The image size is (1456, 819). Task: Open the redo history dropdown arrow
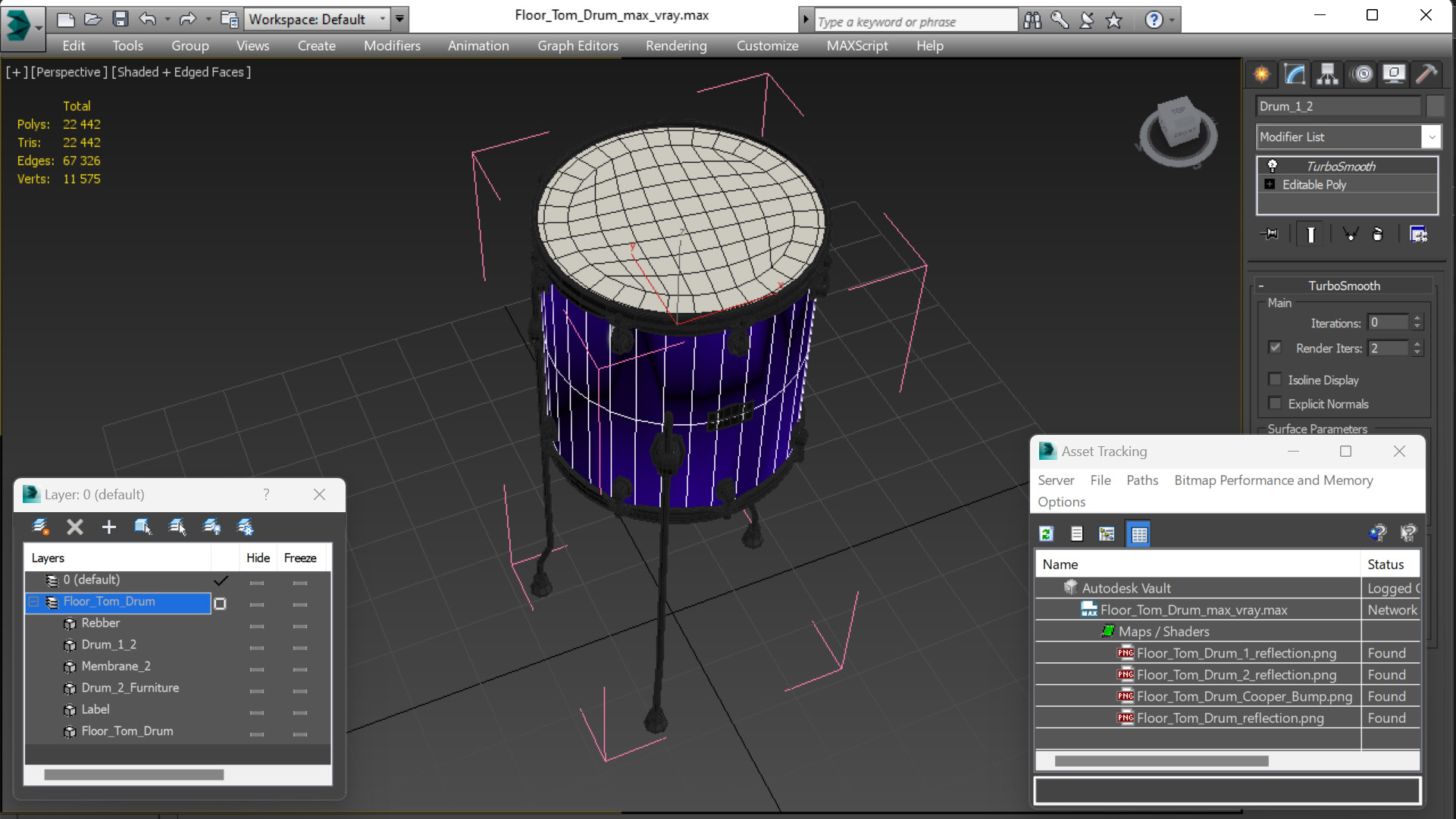point(208,19)
